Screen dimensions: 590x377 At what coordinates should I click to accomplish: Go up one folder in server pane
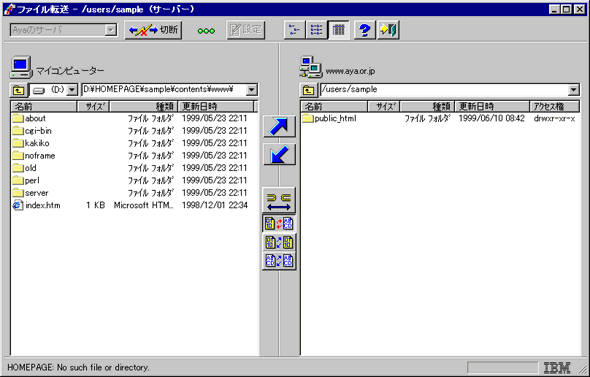pyautogui.click(x=308, y=90)
